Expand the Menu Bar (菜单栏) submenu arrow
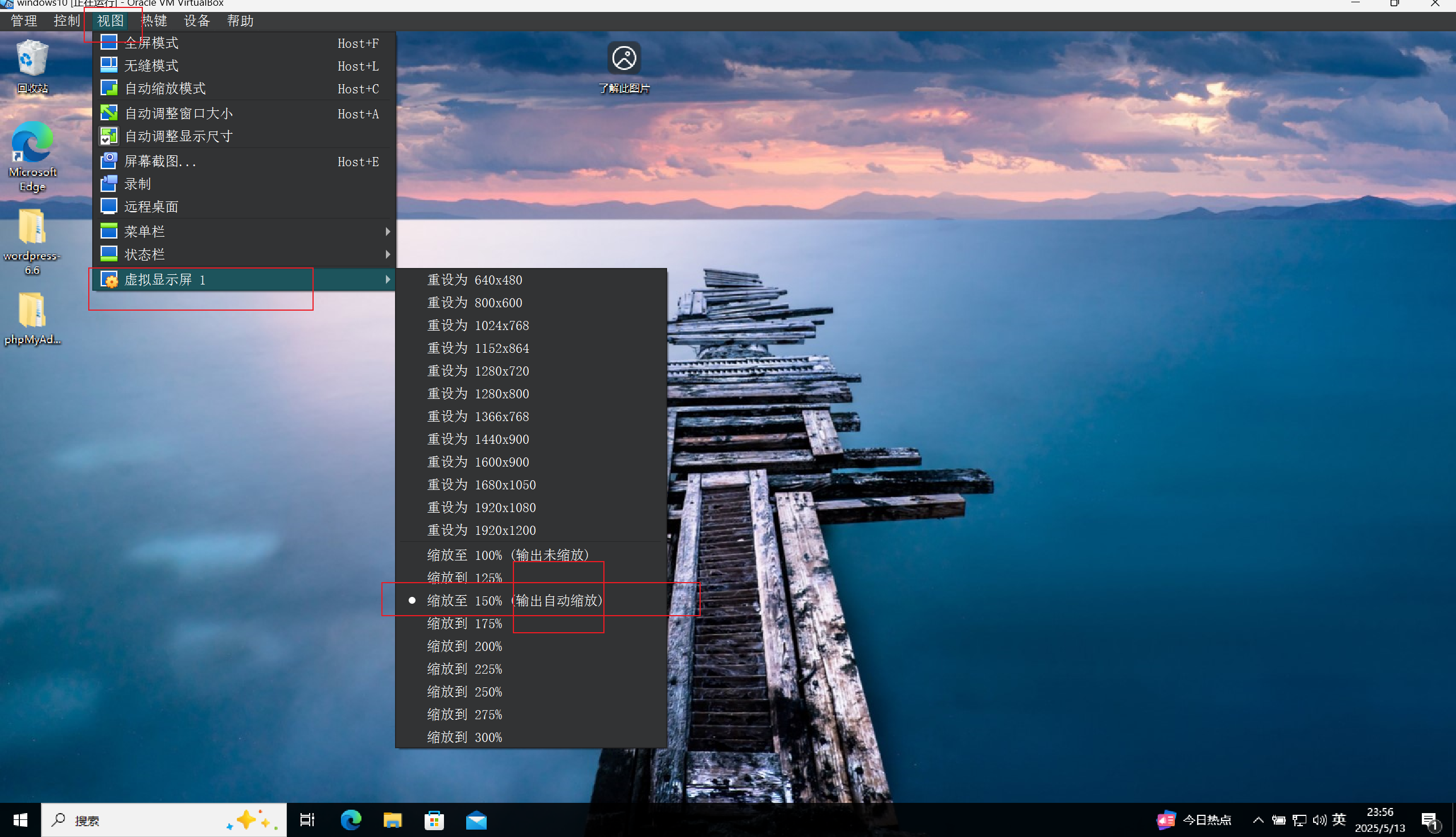 (x=388, y=231)
